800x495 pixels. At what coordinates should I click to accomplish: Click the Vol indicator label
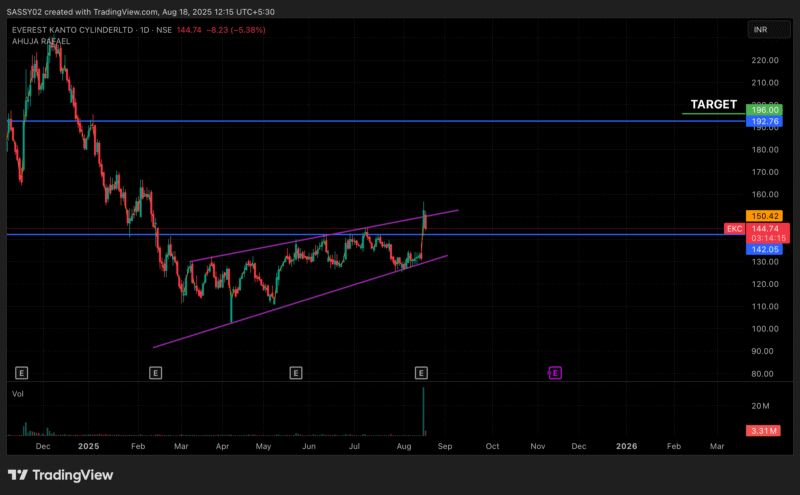(x=17, y=394)
